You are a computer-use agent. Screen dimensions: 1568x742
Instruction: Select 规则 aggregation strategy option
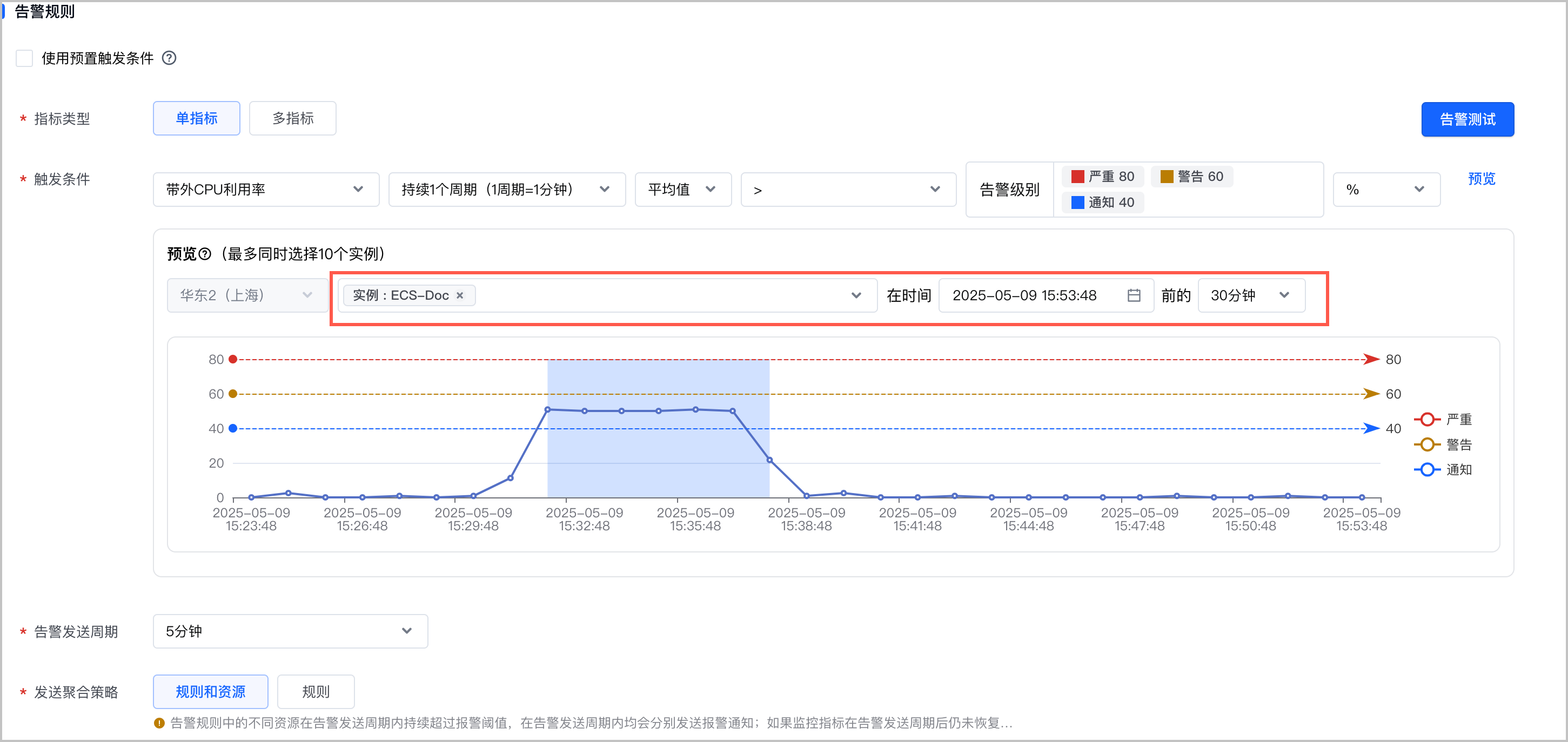tap(316, 692)
